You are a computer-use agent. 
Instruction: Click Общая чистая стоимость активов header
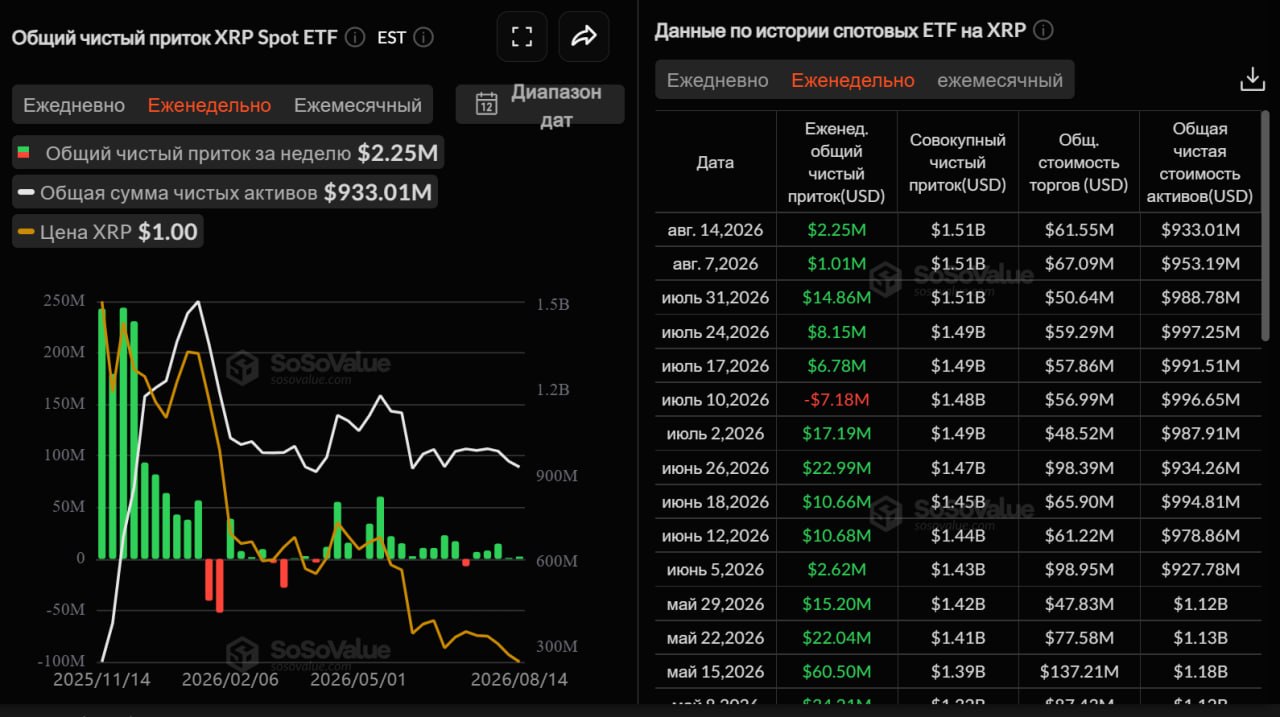click(1201, 162)
